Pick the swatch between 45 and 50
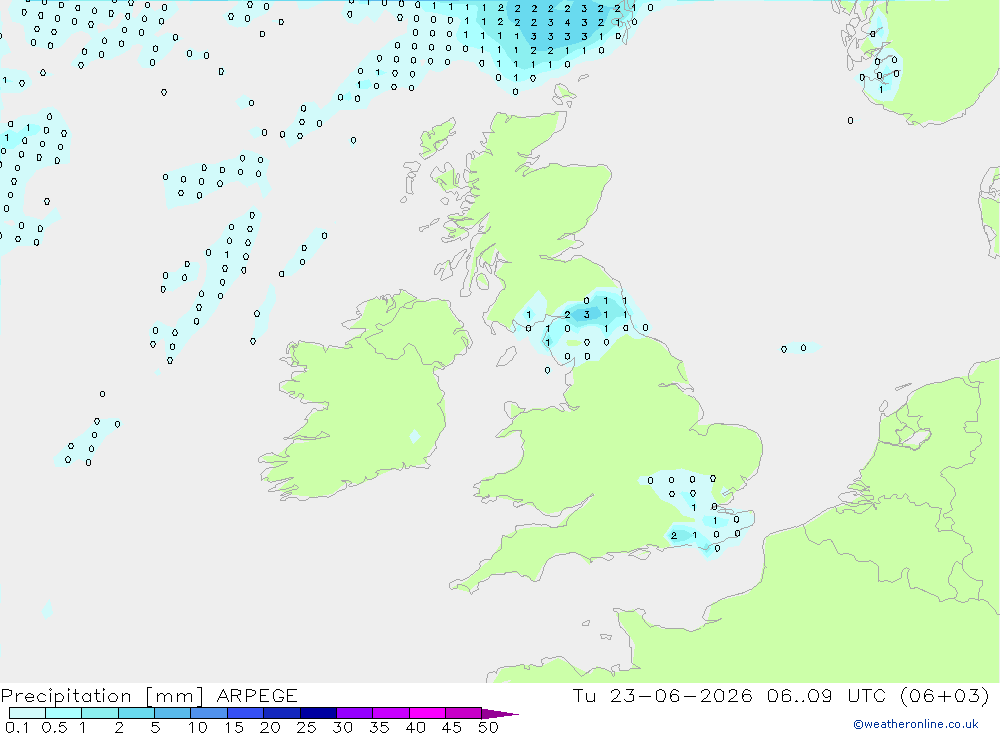 [464, 713]
